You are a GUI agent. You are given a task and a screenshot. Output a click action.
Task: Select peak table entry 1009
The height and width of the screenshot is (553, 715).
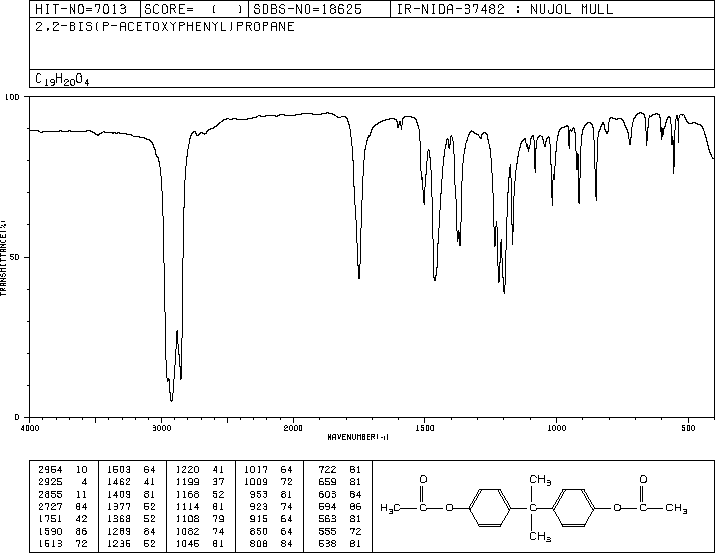(256, 481)
